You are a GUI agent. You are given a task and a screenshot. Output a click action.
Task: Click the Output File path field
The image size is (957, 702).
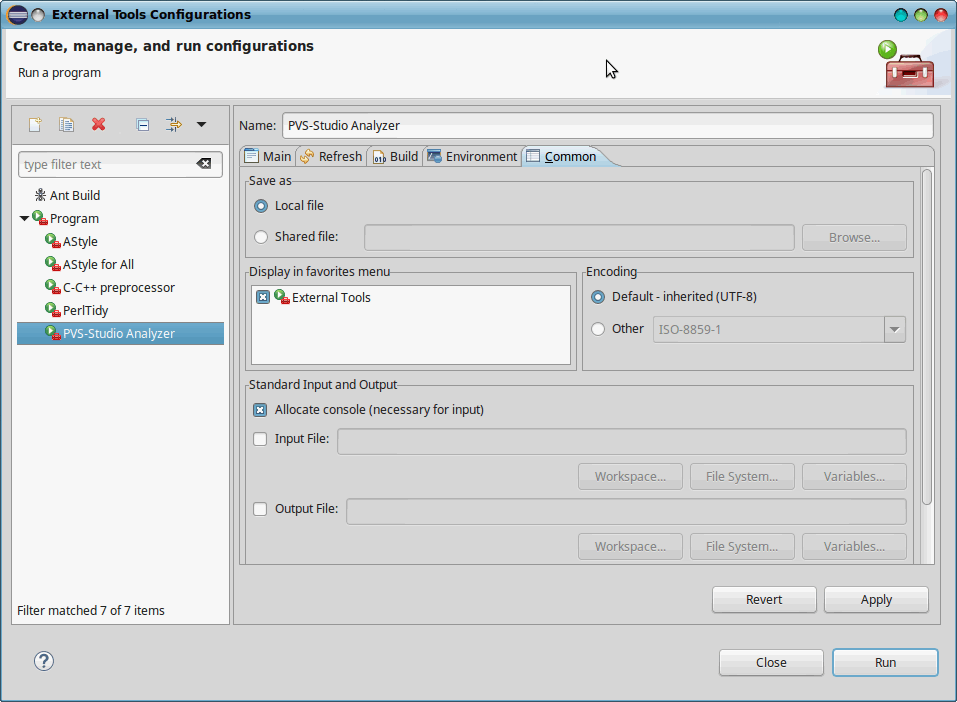pos(626,512)
